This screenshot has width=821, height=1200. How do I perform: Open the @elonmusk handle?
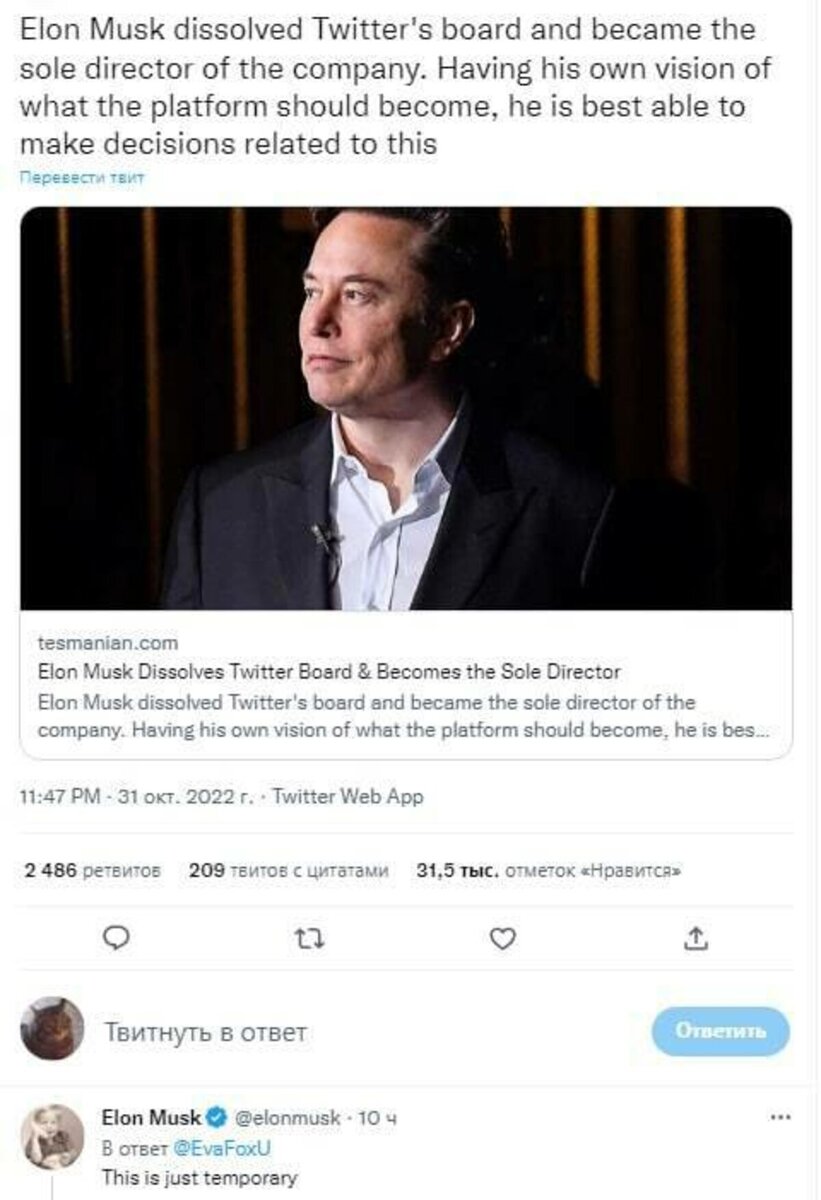(286, 1117)
